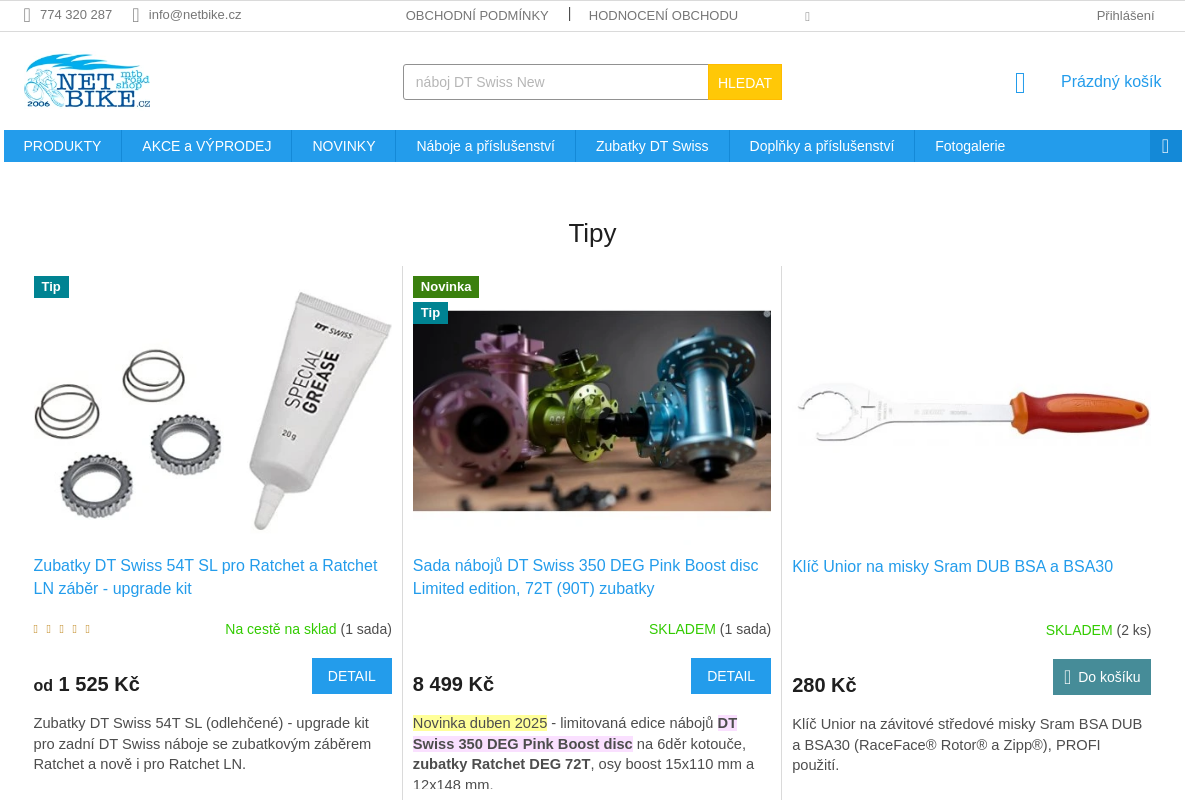Click the small icon next to Hodnocení obchodu
The image size is (1200, 800).
pos(807,16)
